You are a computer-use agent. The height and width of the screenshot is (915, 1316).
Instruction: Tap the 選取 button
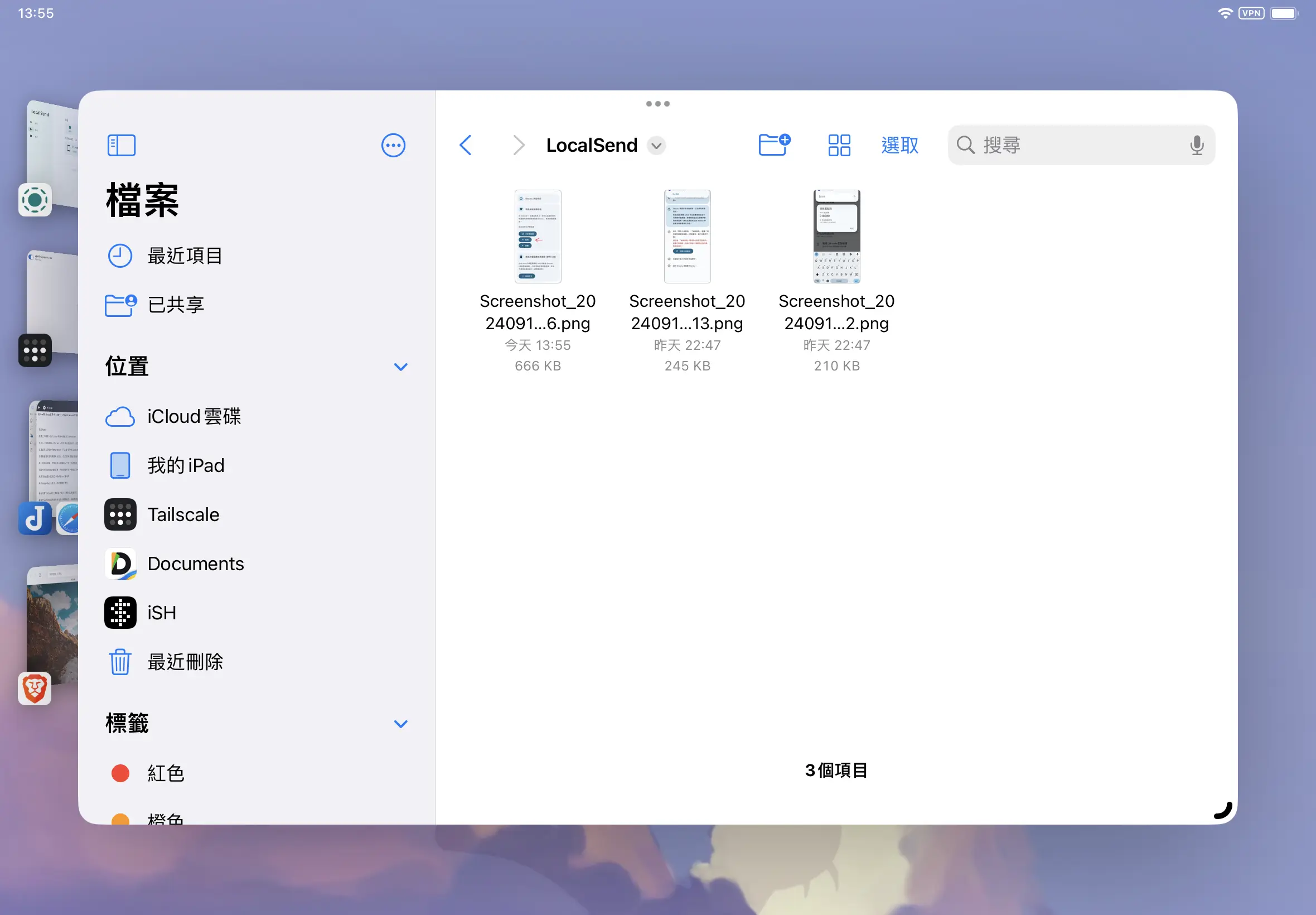tap(899, 145)
